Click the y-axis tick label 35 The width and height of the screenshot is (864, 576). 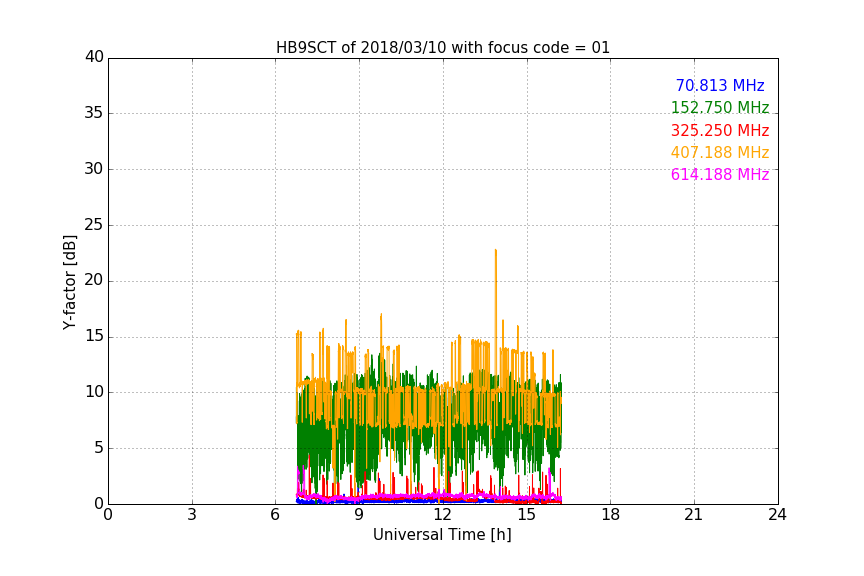(x=94, y=113)
